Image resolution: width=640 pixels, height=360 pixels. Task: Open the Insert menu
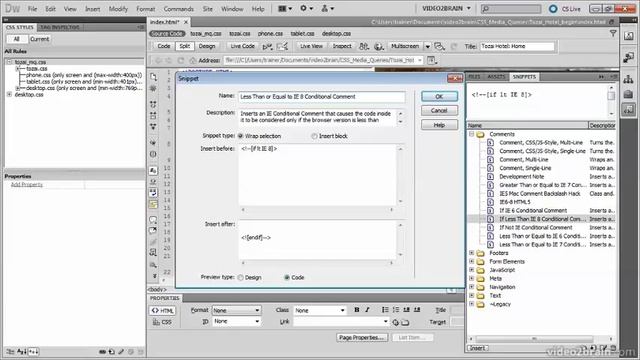click(93, 9)
